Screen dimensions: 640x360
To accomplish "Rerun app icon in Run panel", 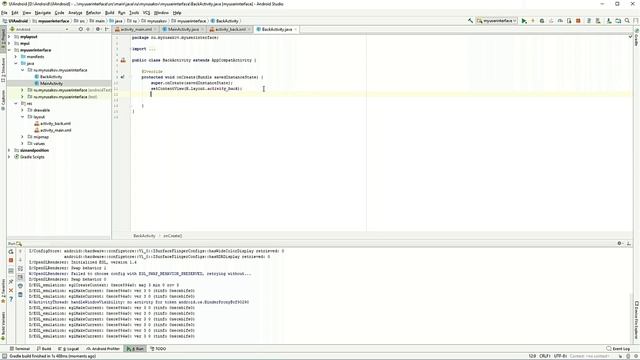I will [11, 251].
